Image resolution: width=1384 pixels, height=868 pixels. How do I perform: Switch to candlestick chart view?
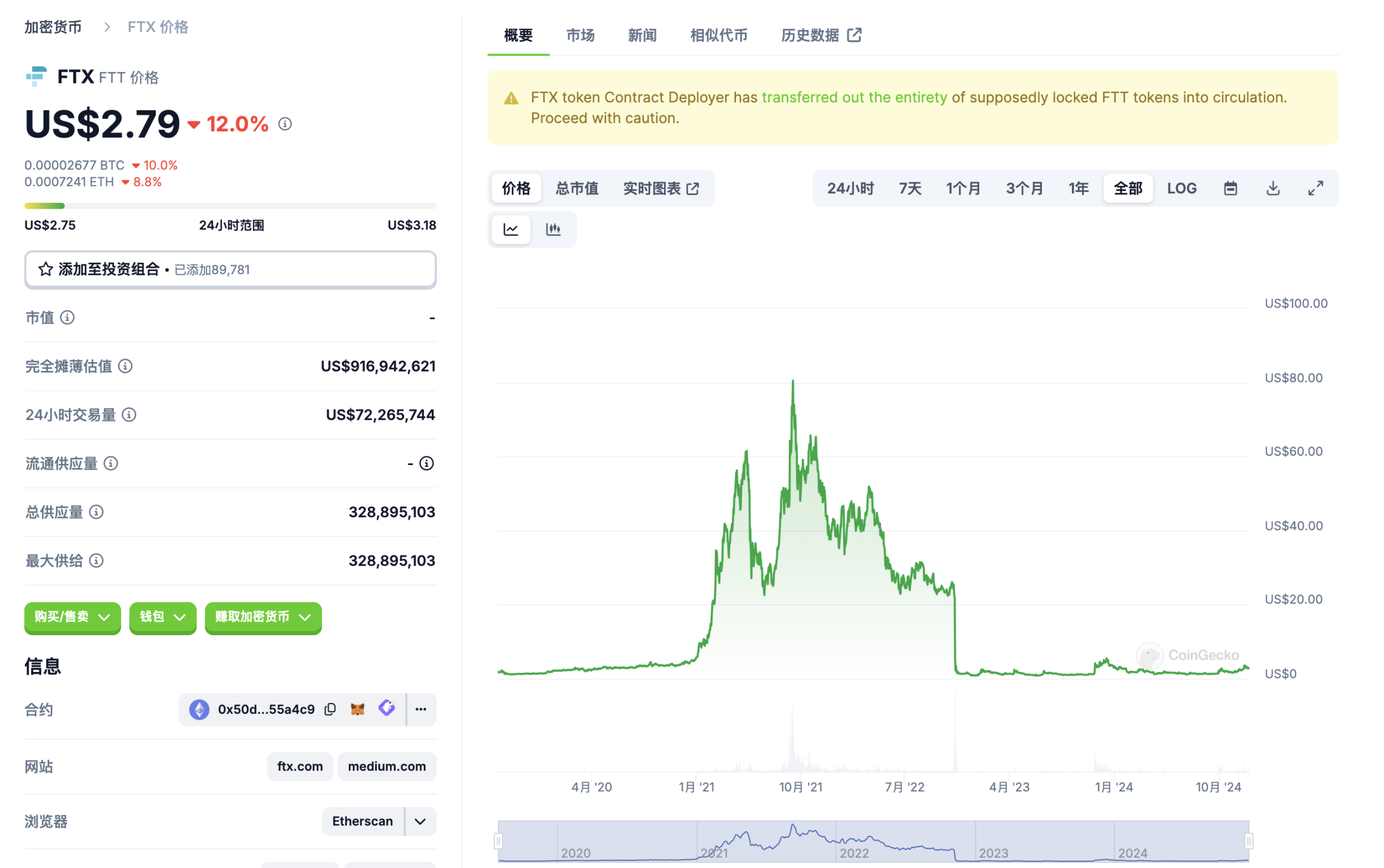point(553,229)
